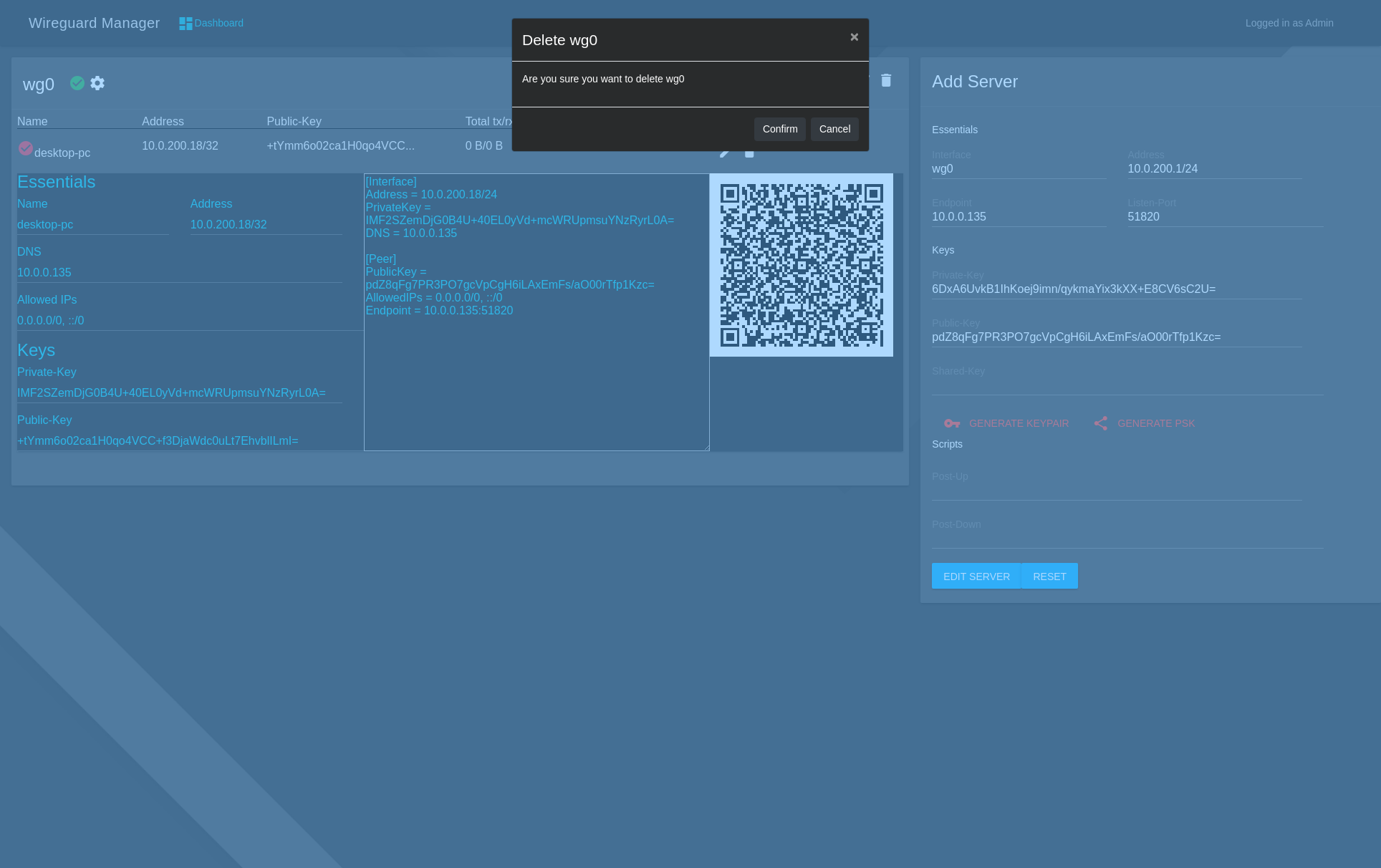Toggle the desktop-pc peer status check icon
Screen dimensions: 1381x868
click(26, 148)
